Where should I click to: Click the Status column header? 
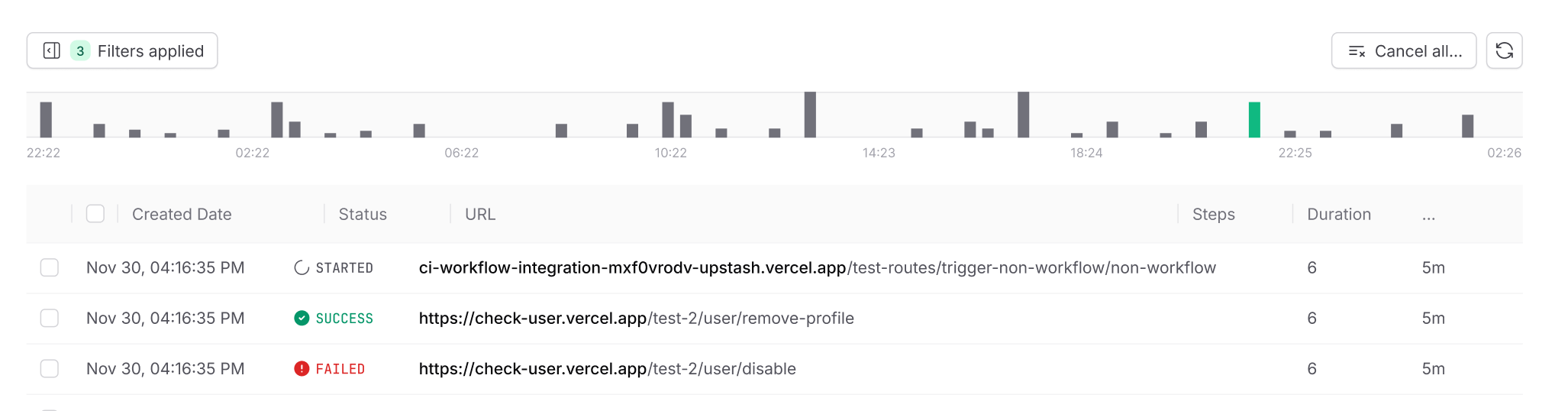[x=363, y=215]
